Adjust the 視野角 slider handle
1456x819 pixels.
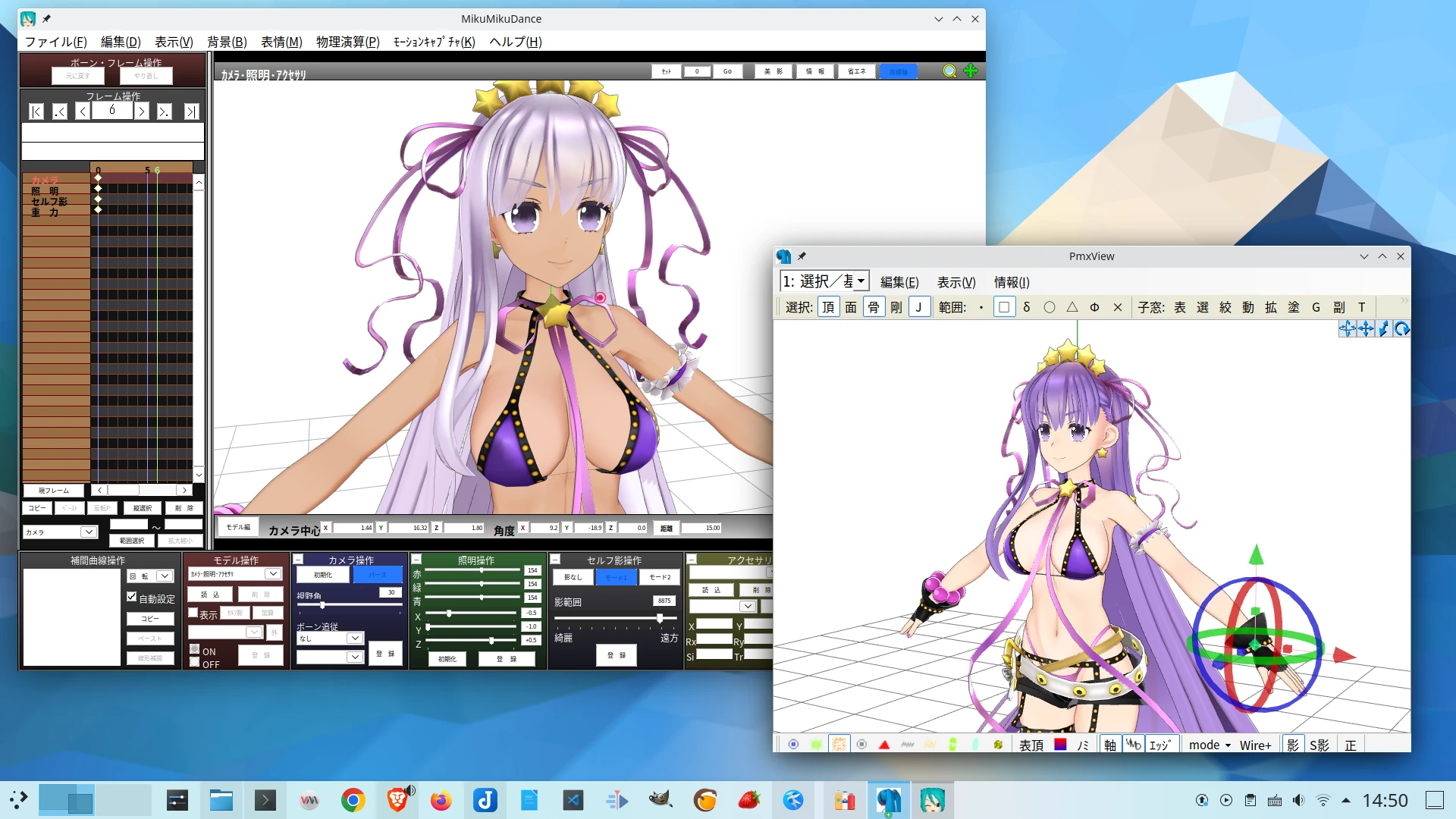322,606
